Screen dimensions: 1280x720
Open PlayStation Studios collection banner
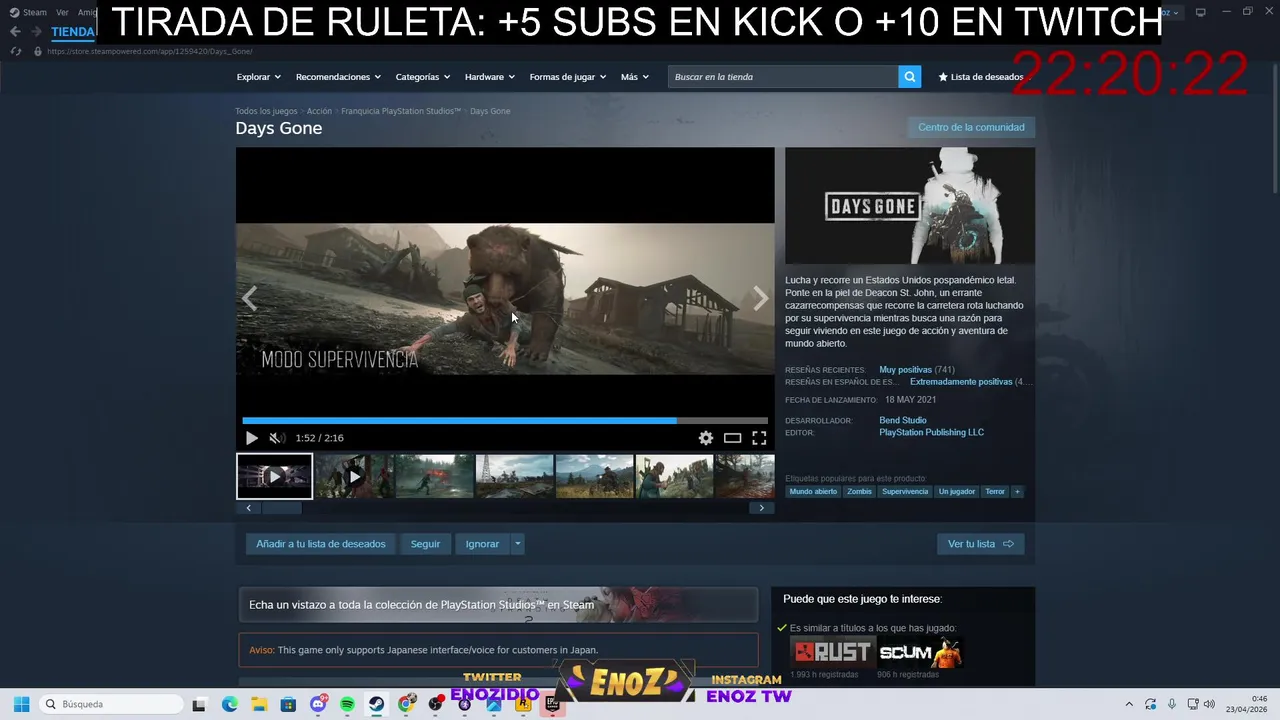(498, 605)
